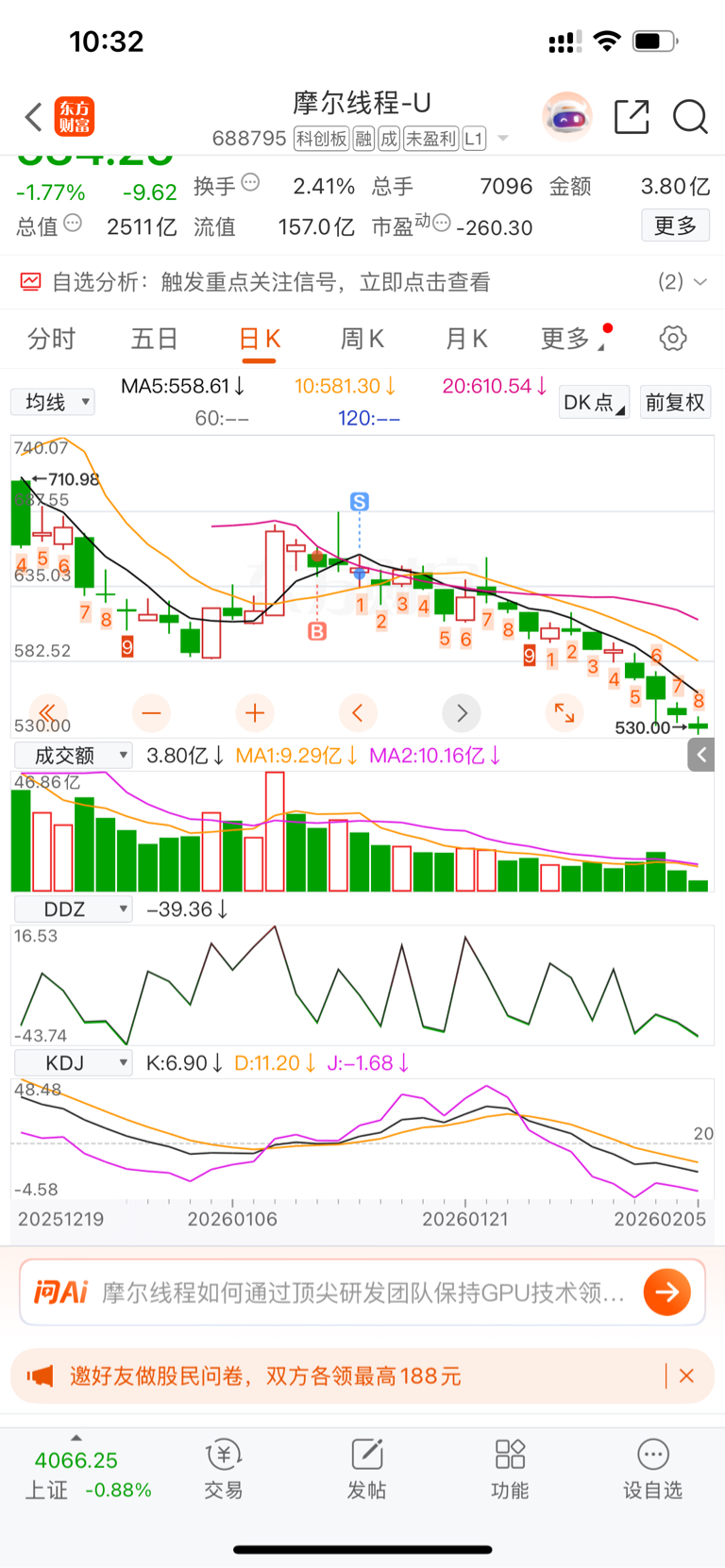Tap the info icon beside 总值
This screenshot has height=1568, width=725.
click(x=73, y=224)
